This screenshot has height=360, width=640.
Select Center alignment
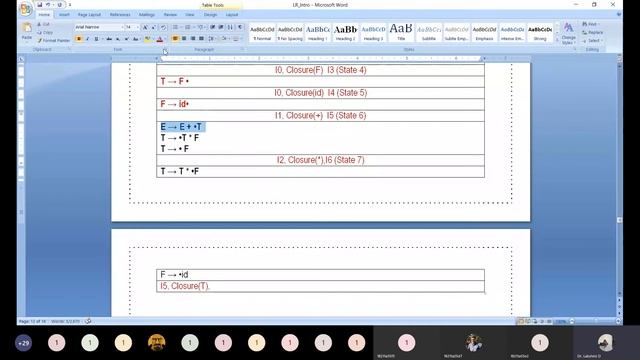[x=184, y=39]
